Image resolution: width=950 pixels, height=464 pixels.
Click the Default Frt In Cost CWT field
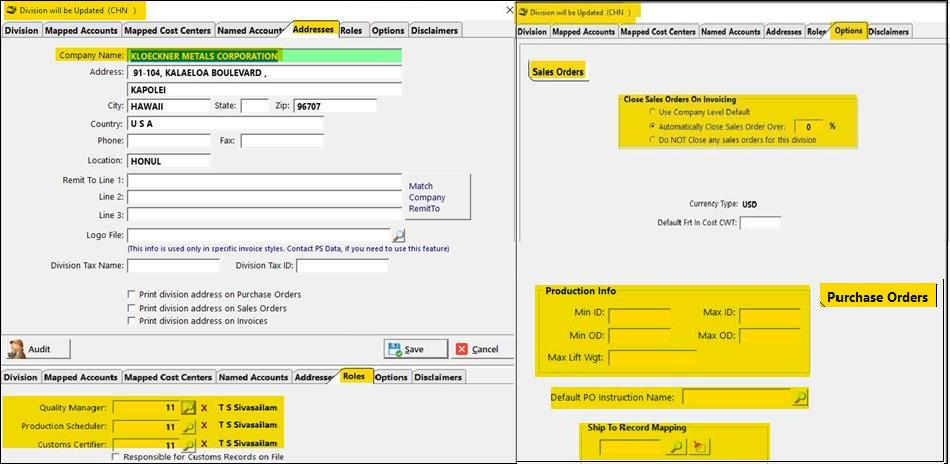pos(760,222)
